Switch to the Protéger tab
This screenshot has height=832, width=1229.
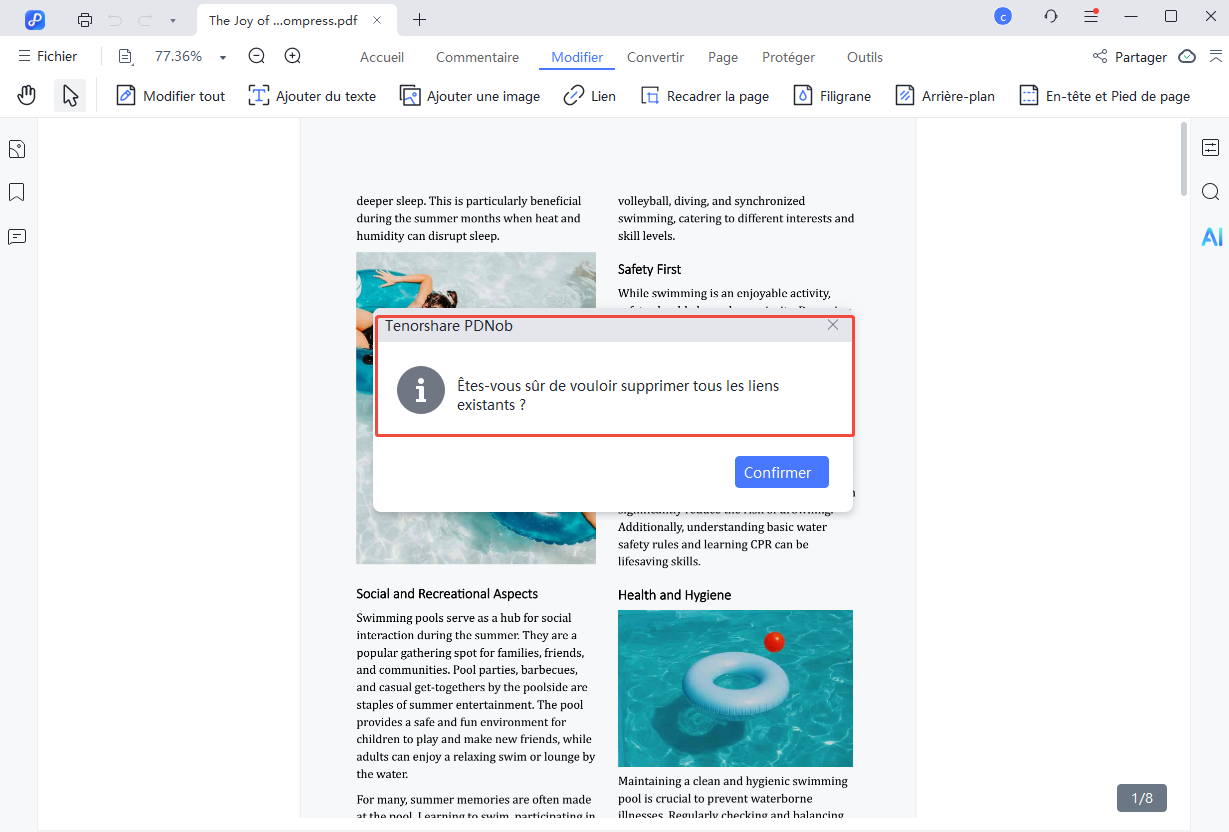[788, 57]
